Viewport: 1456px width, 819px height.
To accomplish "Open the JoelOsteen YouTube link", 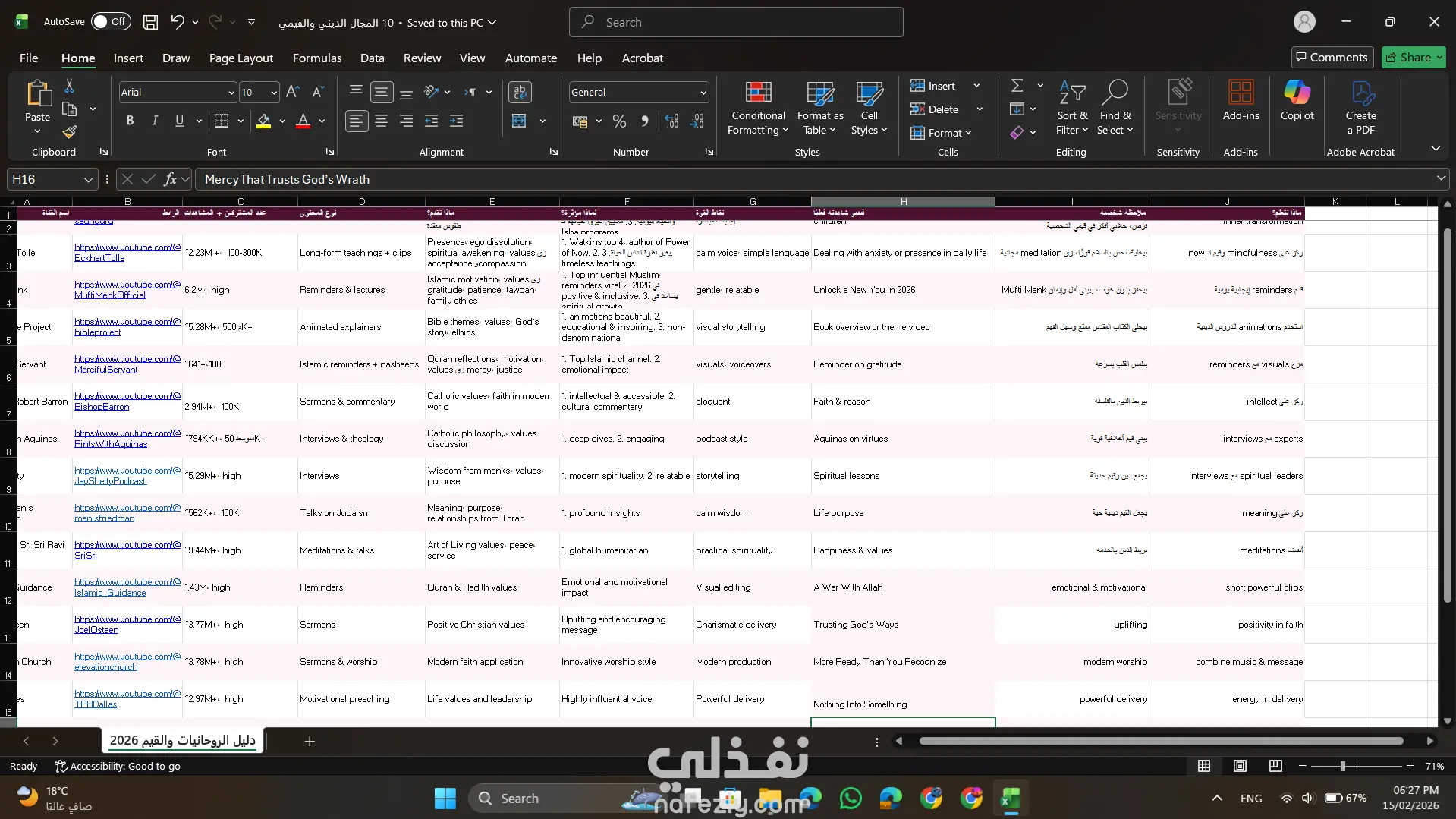I will tap(127, 625).
